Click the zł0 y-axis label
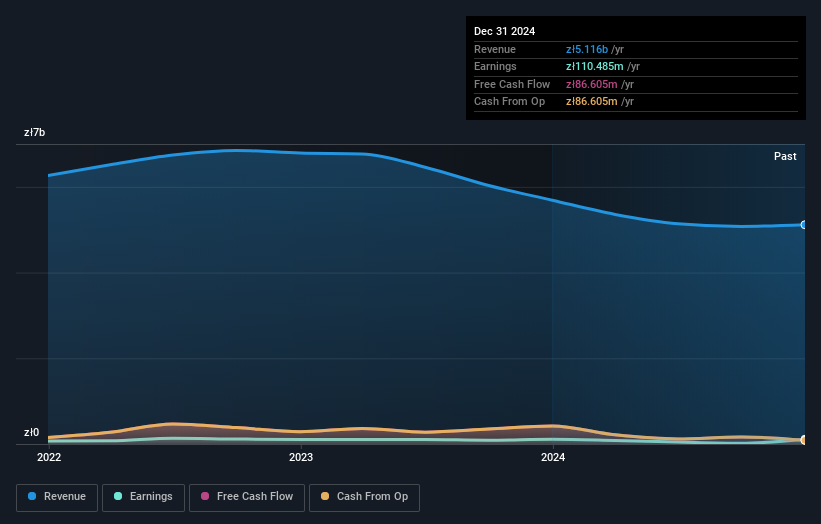821x524 pixels. click(x=31, y=432)
